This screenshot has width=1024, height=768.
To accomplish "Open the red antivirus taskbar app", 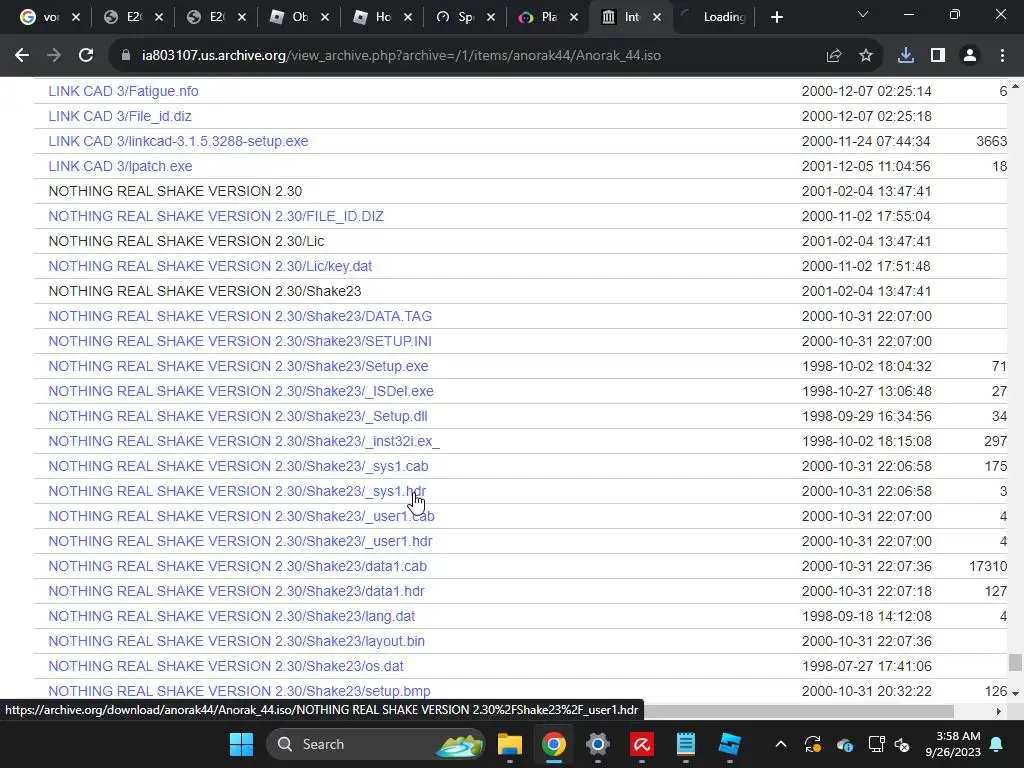I will [x=641, y=744].
